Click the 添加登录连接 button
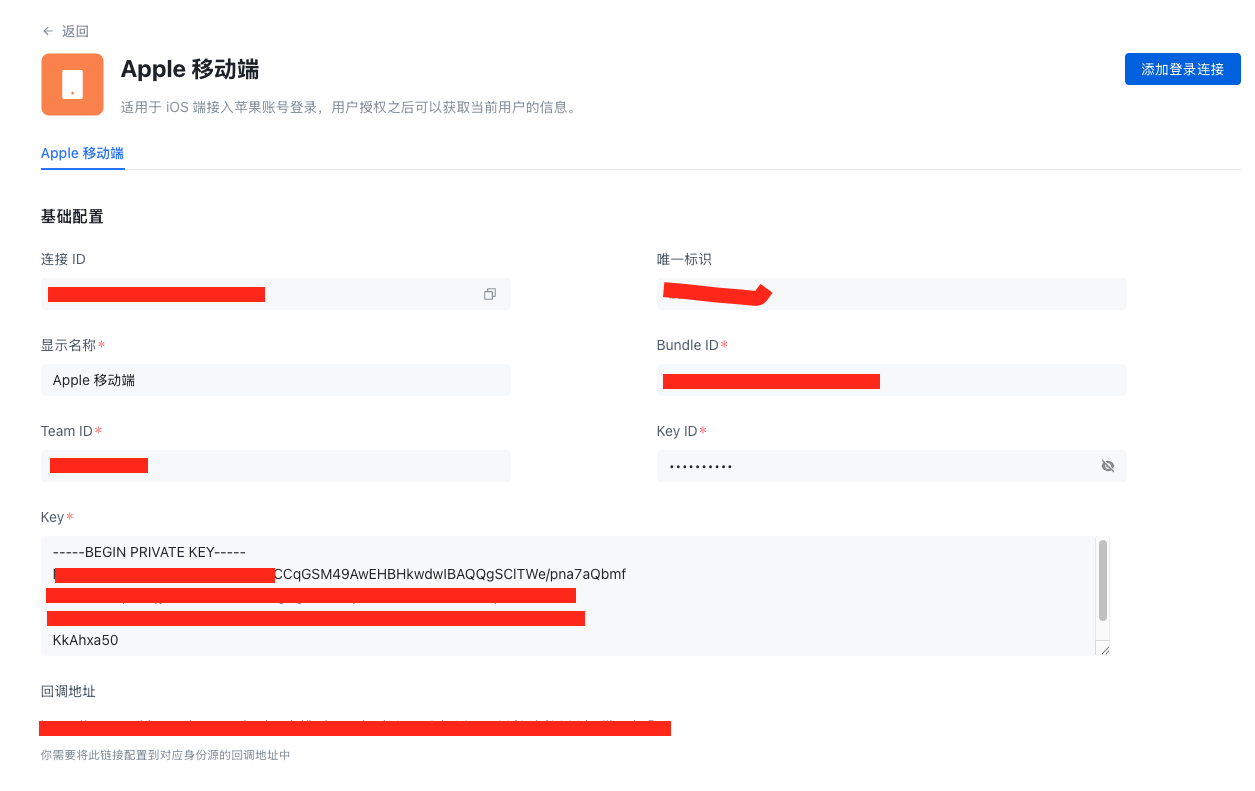Screen dimensions: 1255x791 pyautogui.click(x=1183, y=69)
